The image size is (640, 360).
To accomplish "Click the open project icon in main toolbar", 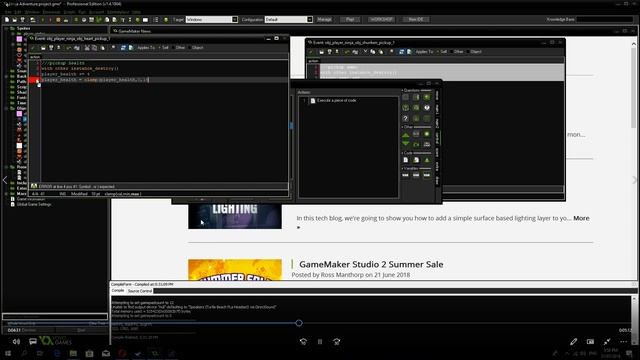I will click(x=14, y=20).
